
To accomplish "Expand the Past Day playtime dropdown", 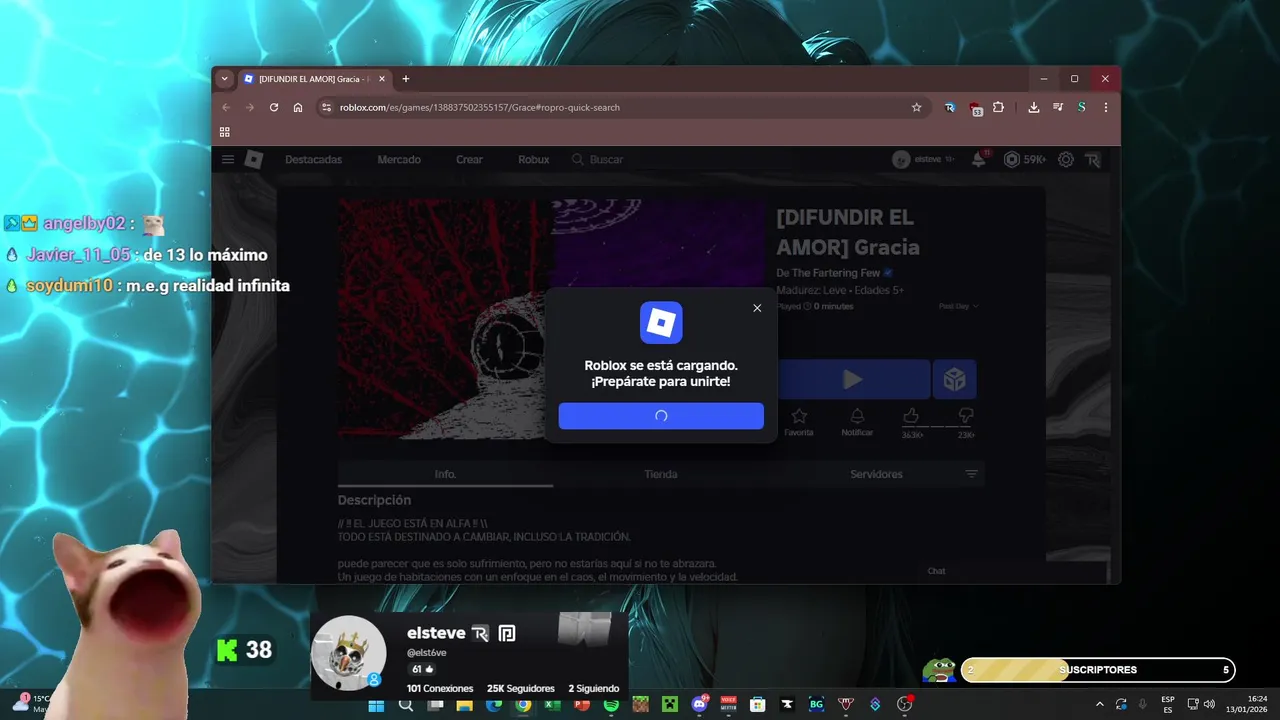I will pos(958,307).
